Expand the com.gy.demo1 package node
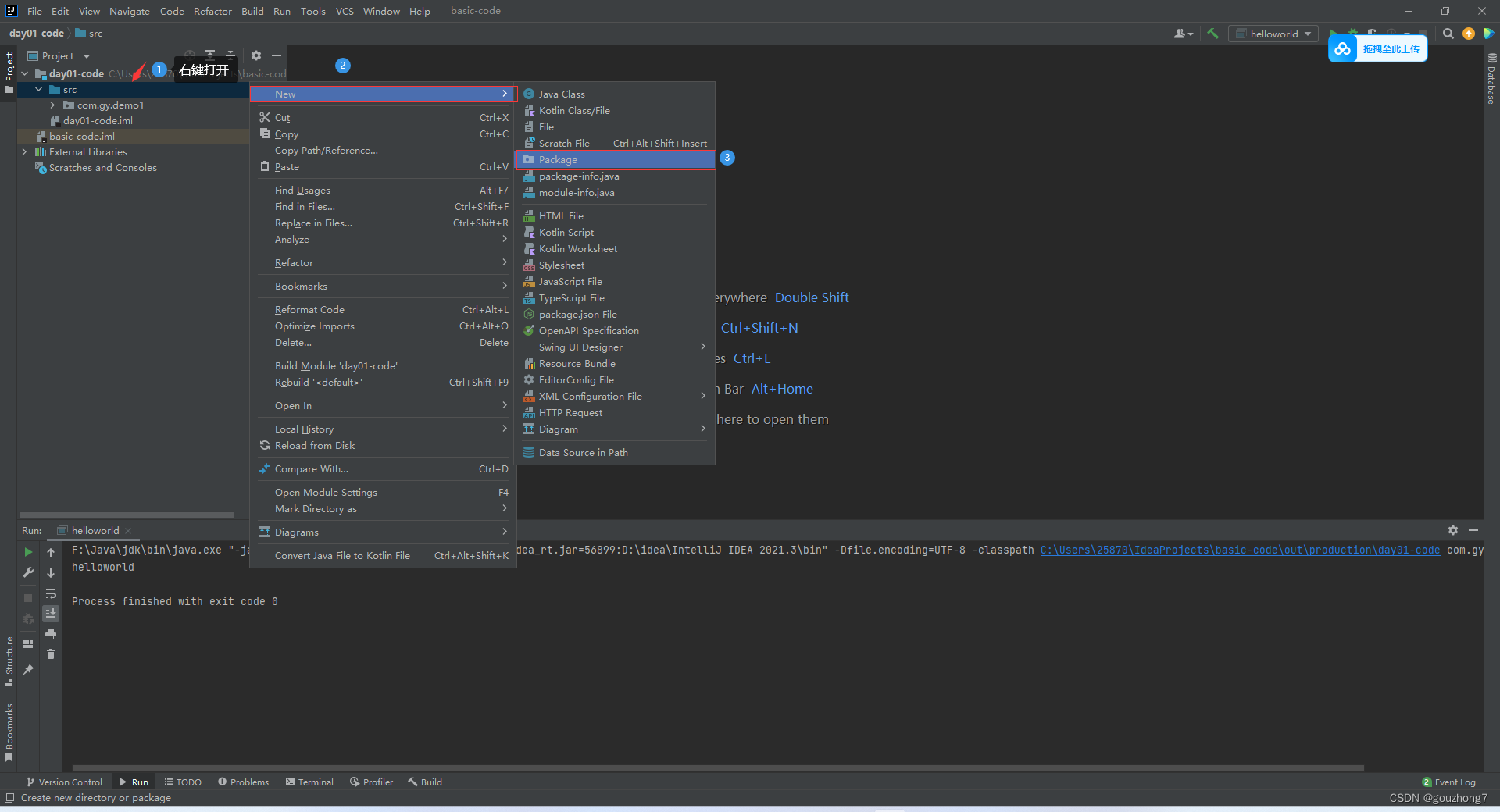Screen dimensions: 1500x812 (x=52, y=105)
